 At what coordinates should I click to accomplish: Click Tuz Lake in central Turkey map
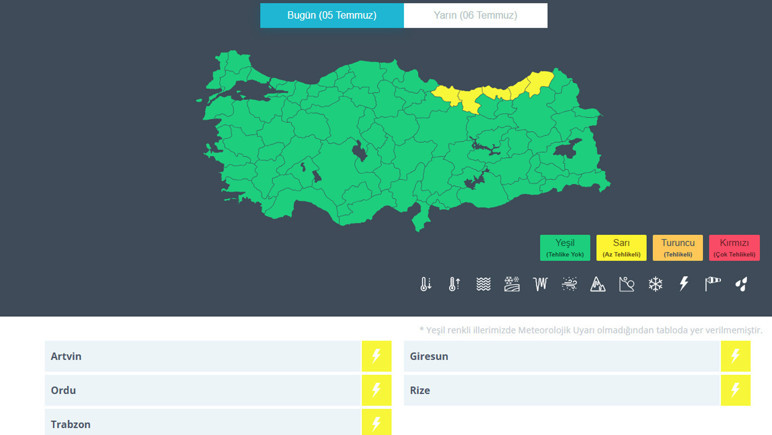[x=359, y=151]
